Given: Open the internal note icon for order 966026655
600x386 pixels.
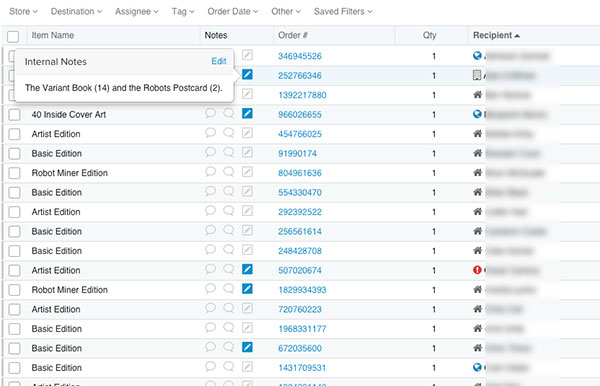Looking at the screenshot, I should tap(247, 114).
